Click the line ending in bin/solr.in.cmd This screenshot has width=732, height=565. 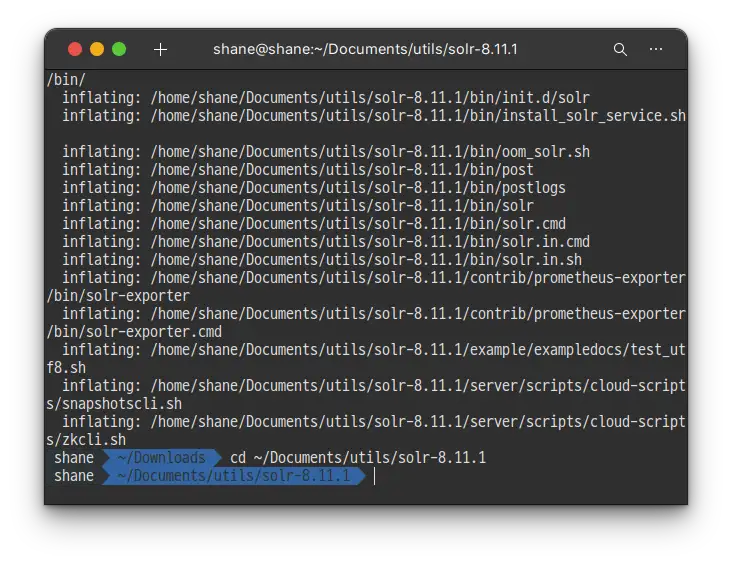326,241
